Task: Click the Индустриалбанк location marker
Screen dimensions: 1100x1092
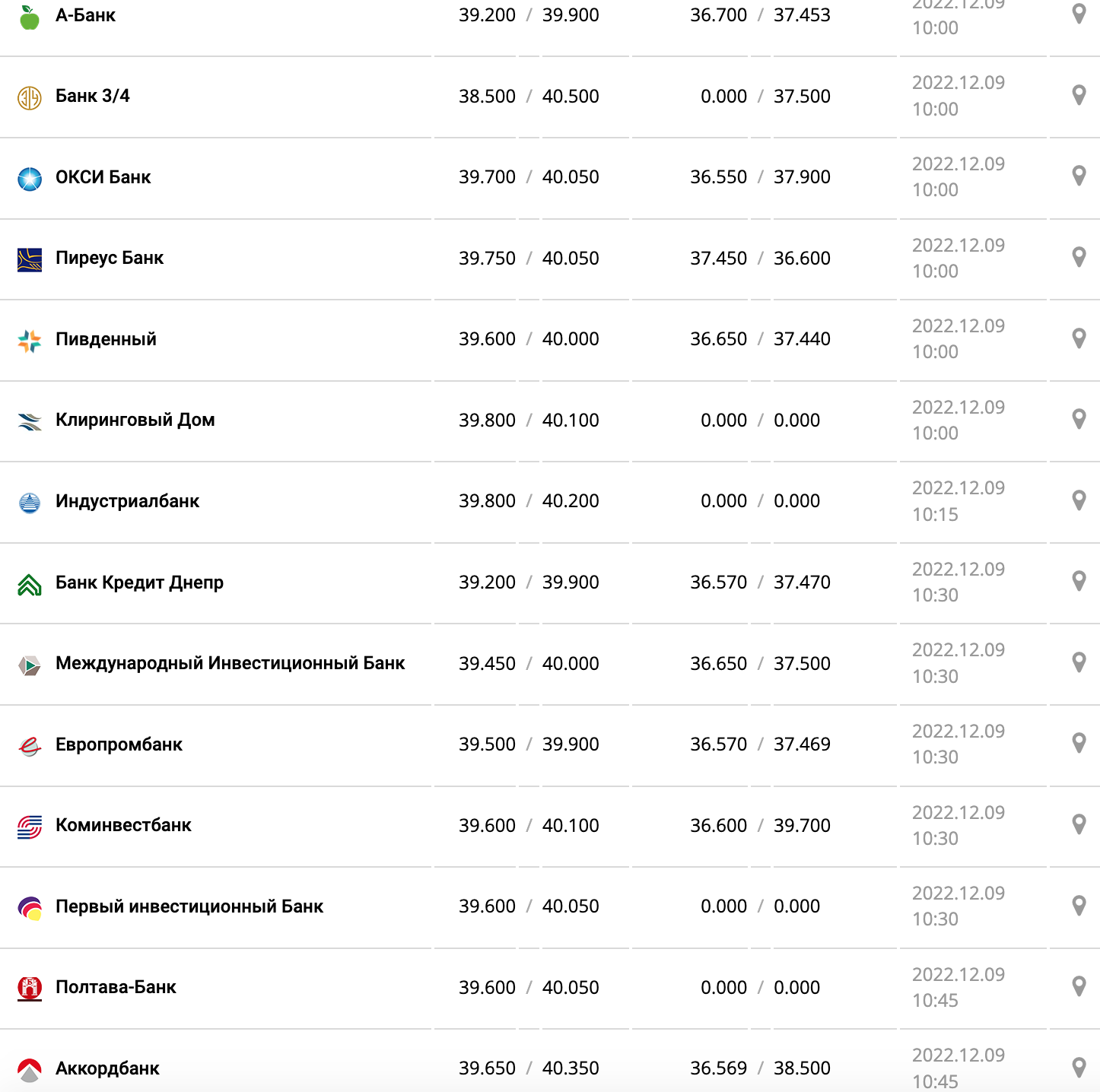Action: (x=1078, y=500)
